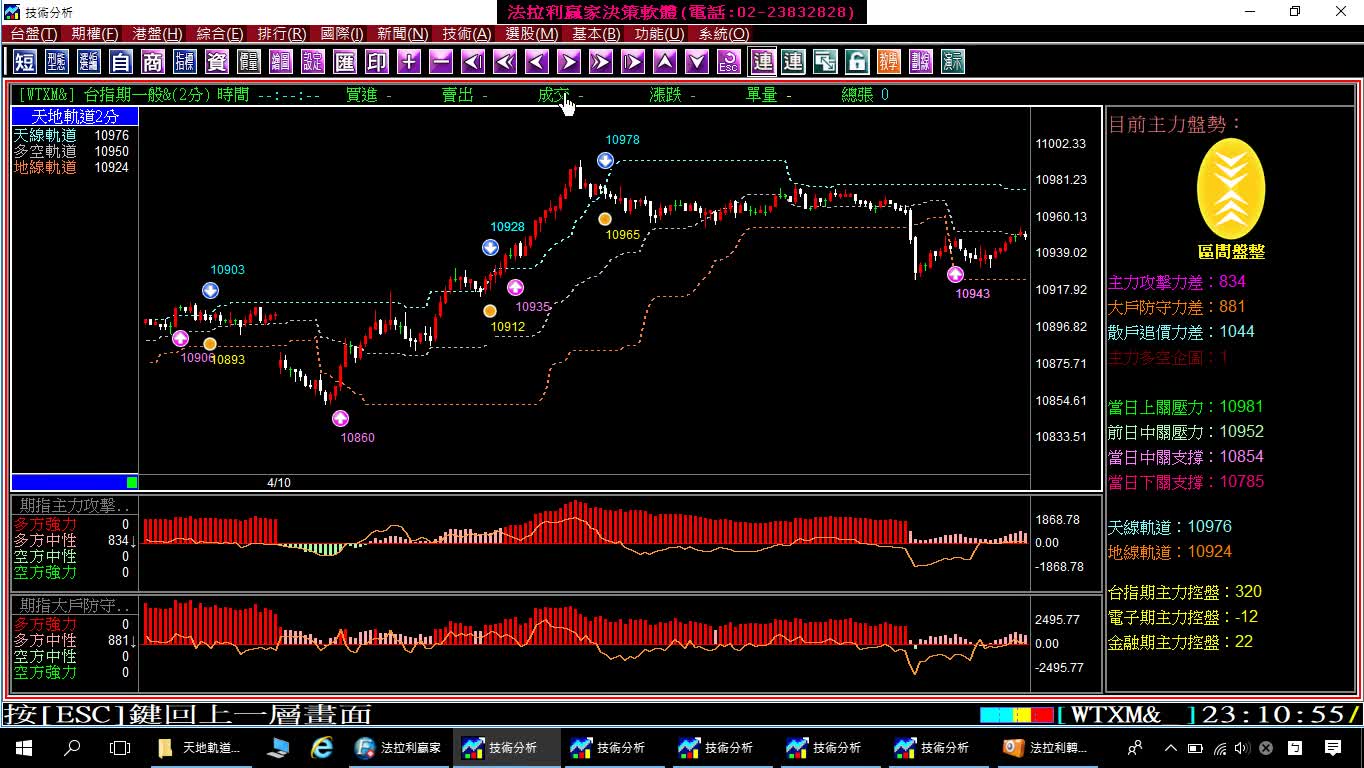Select the 當日上關壓力：10981 value
Viewport: 1364px width, 768px height.
1186,407
